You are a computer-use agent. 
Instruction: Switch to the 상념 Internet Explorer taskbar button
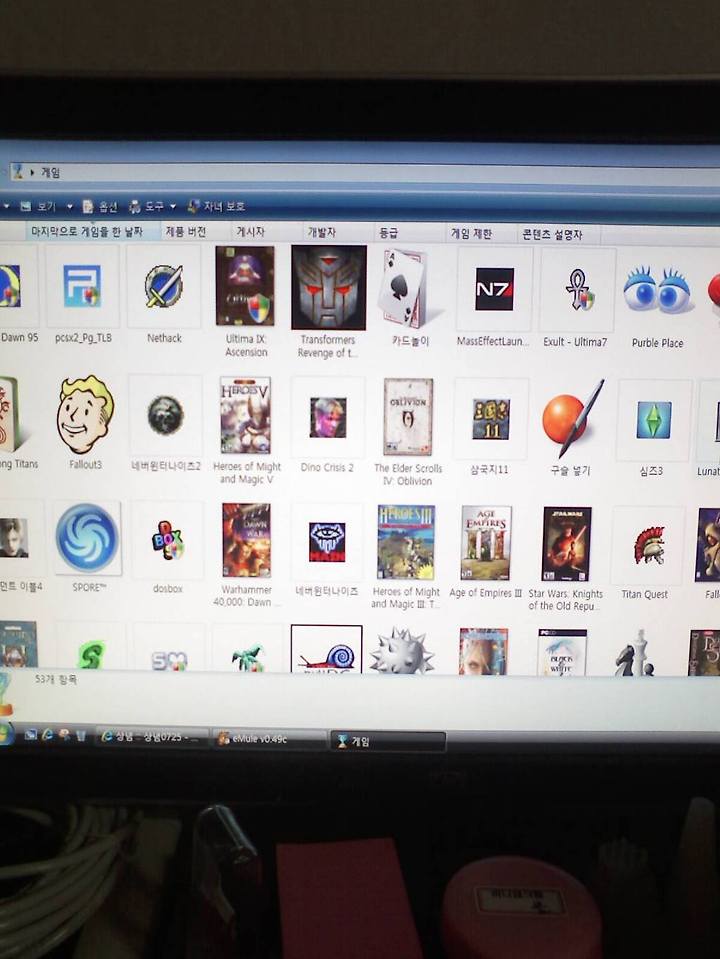pyautogui.click(x=152, y=737)
